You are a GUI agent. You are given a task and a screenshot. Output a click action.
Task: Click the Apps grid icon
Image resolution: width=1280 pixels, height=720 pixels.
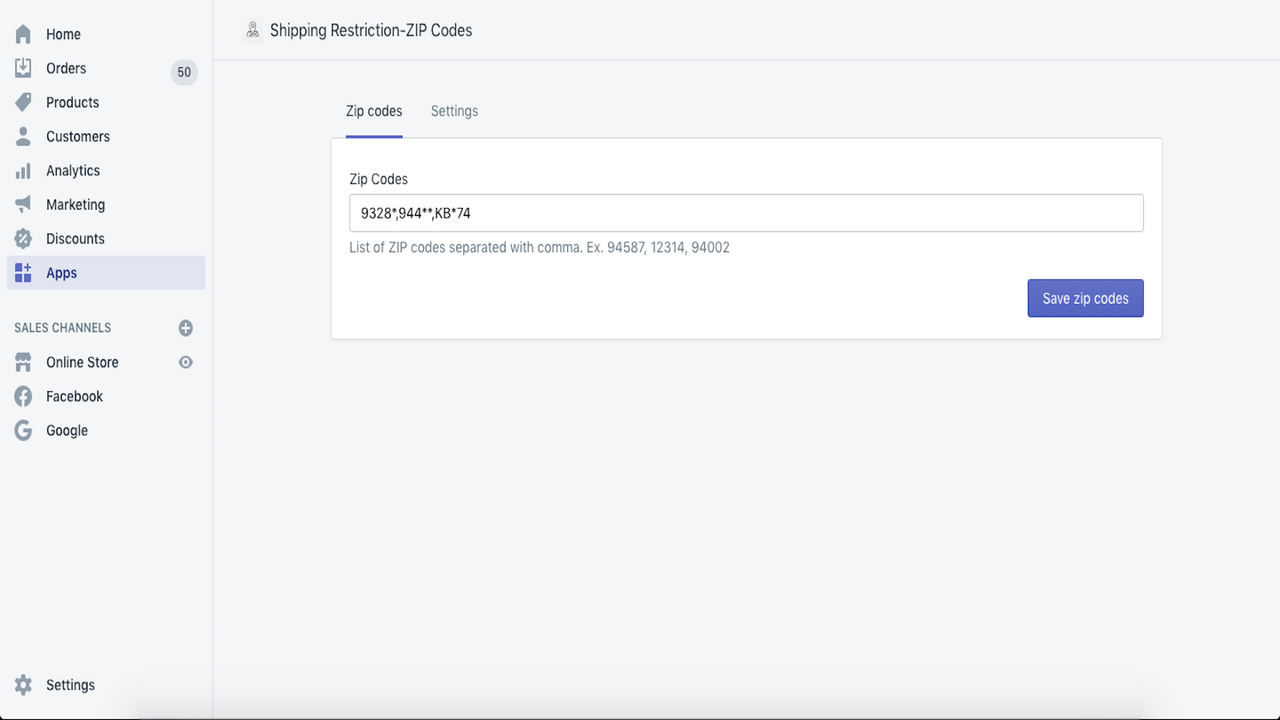click(22, 271)
